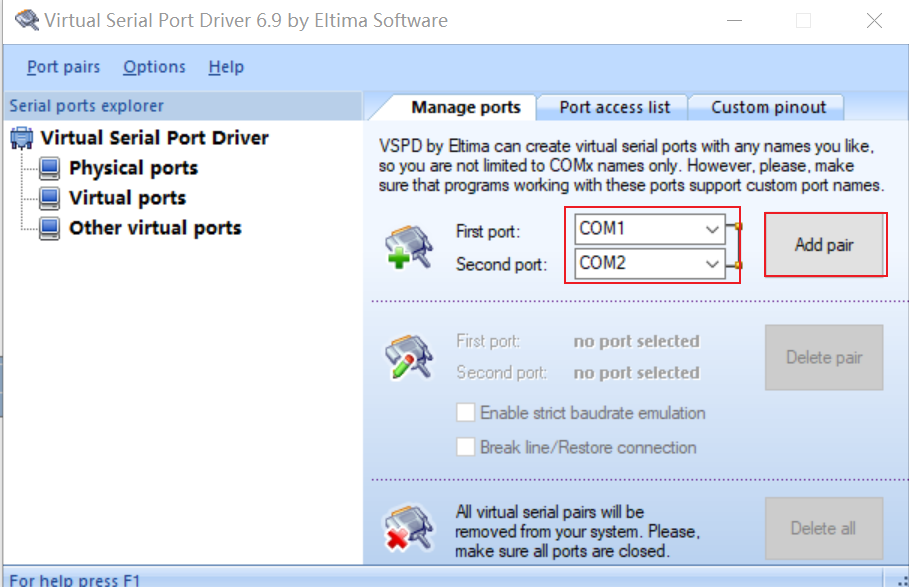Viewport: 909px width, 587px height.
Task: Switch to the Custom pinout tab
Action: [x=769, y=107]
